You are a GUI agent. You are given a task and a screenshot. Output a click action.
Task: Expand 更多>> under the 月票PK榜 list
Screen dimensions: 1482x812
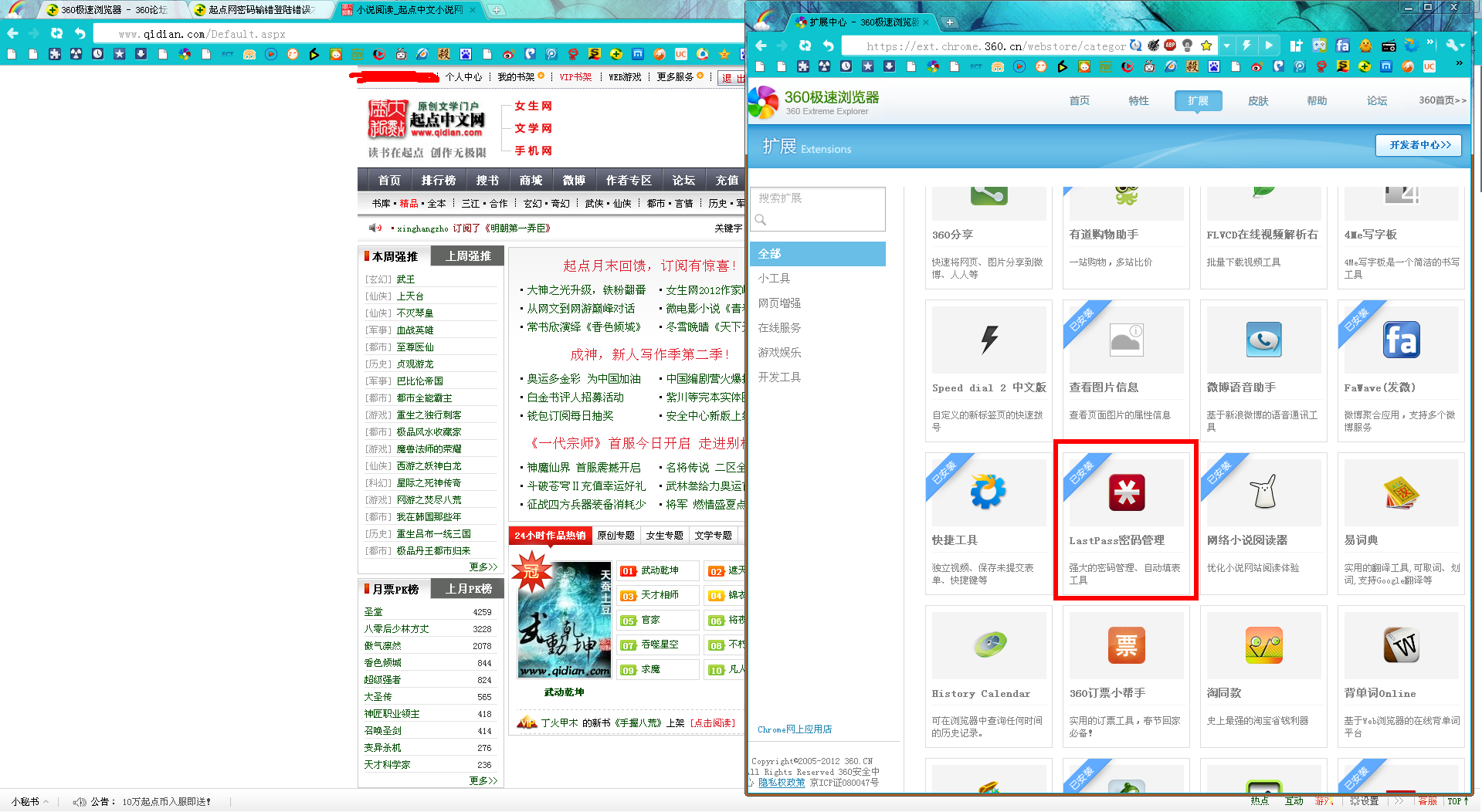tap(483, 780)
